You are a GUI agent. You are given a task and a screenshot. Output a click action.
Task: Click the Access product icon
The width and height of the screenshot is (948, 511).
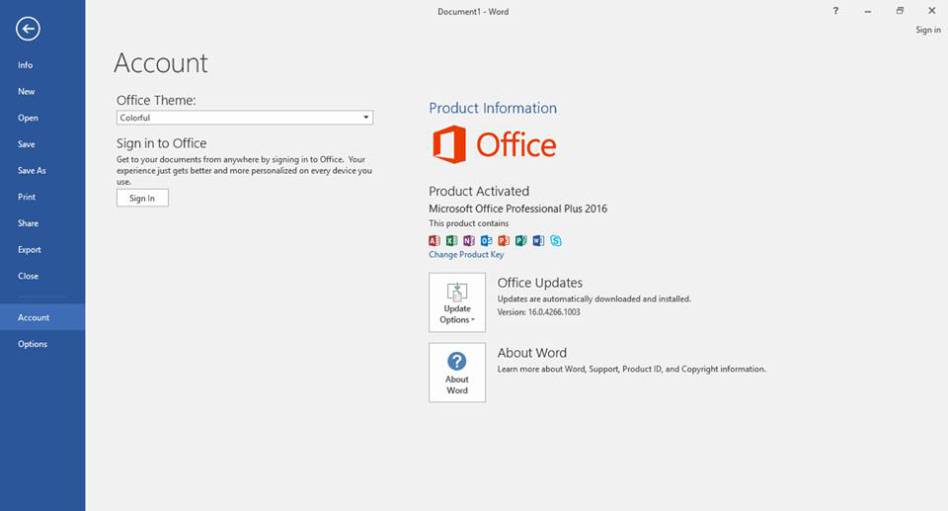point(434,241)
